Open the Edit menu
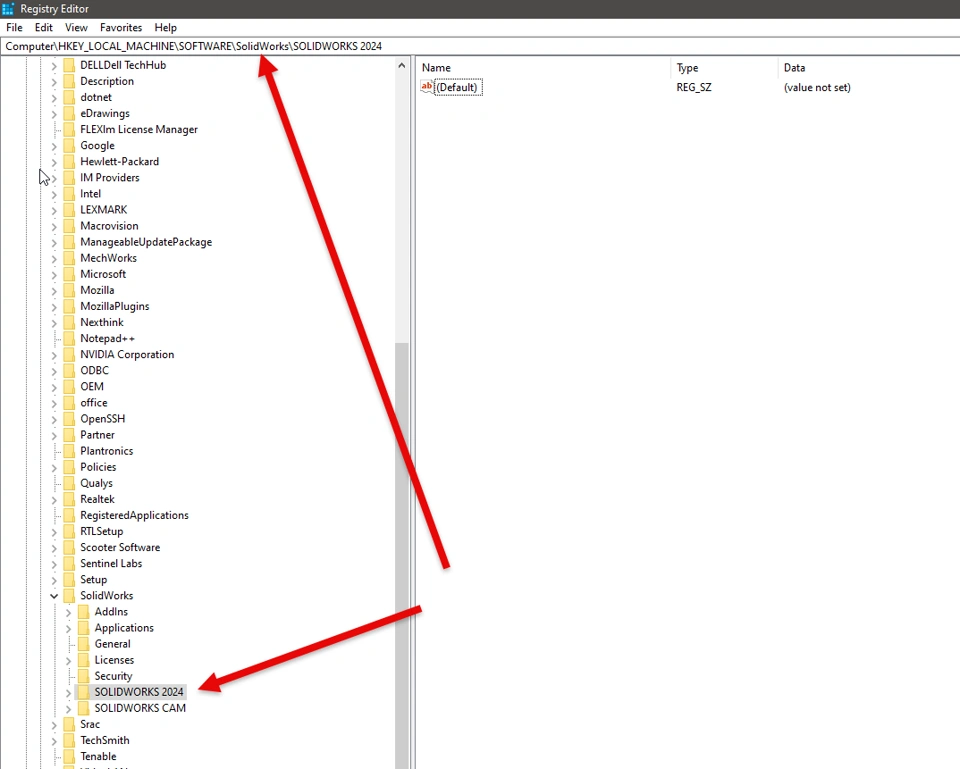 pyautogui.click(x=43, y=28)
